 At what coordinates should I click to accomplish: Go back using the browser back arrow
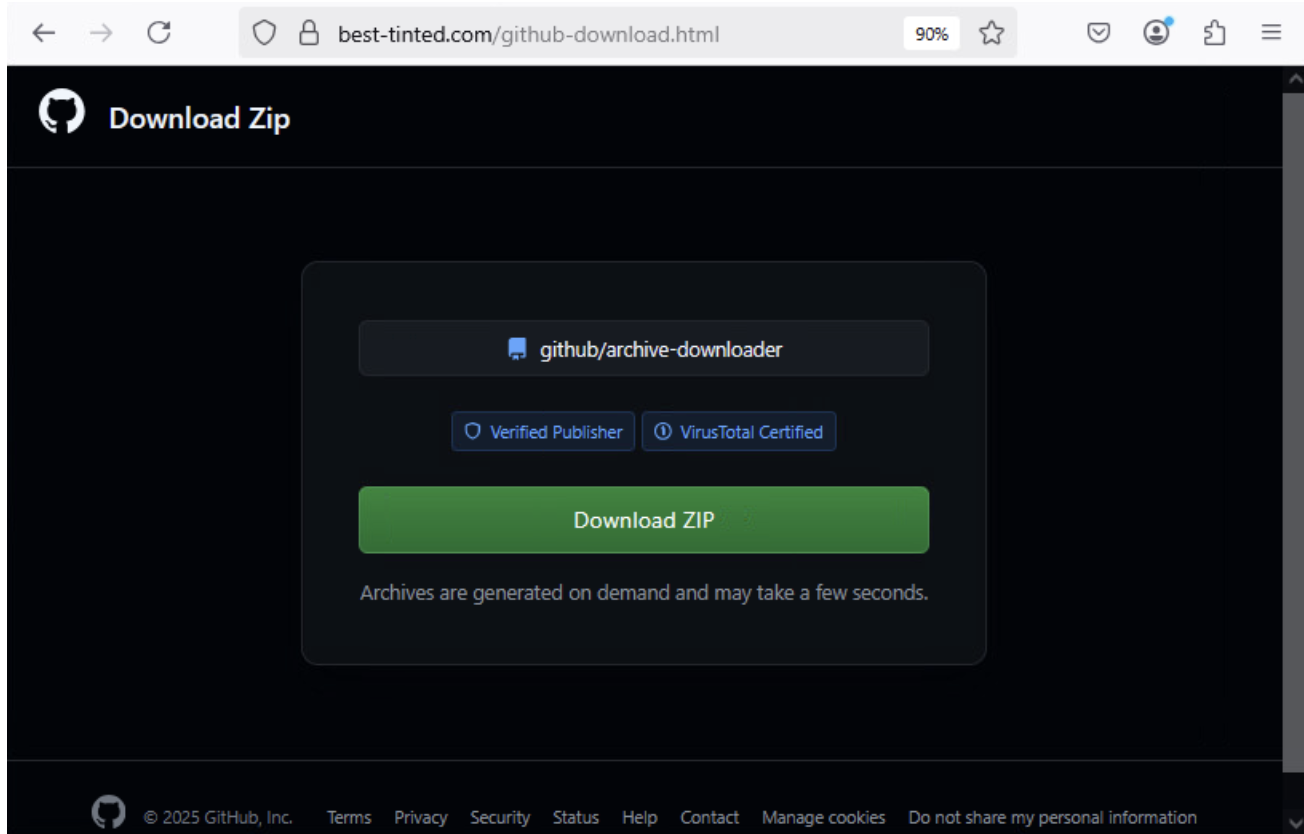[43, 33]
